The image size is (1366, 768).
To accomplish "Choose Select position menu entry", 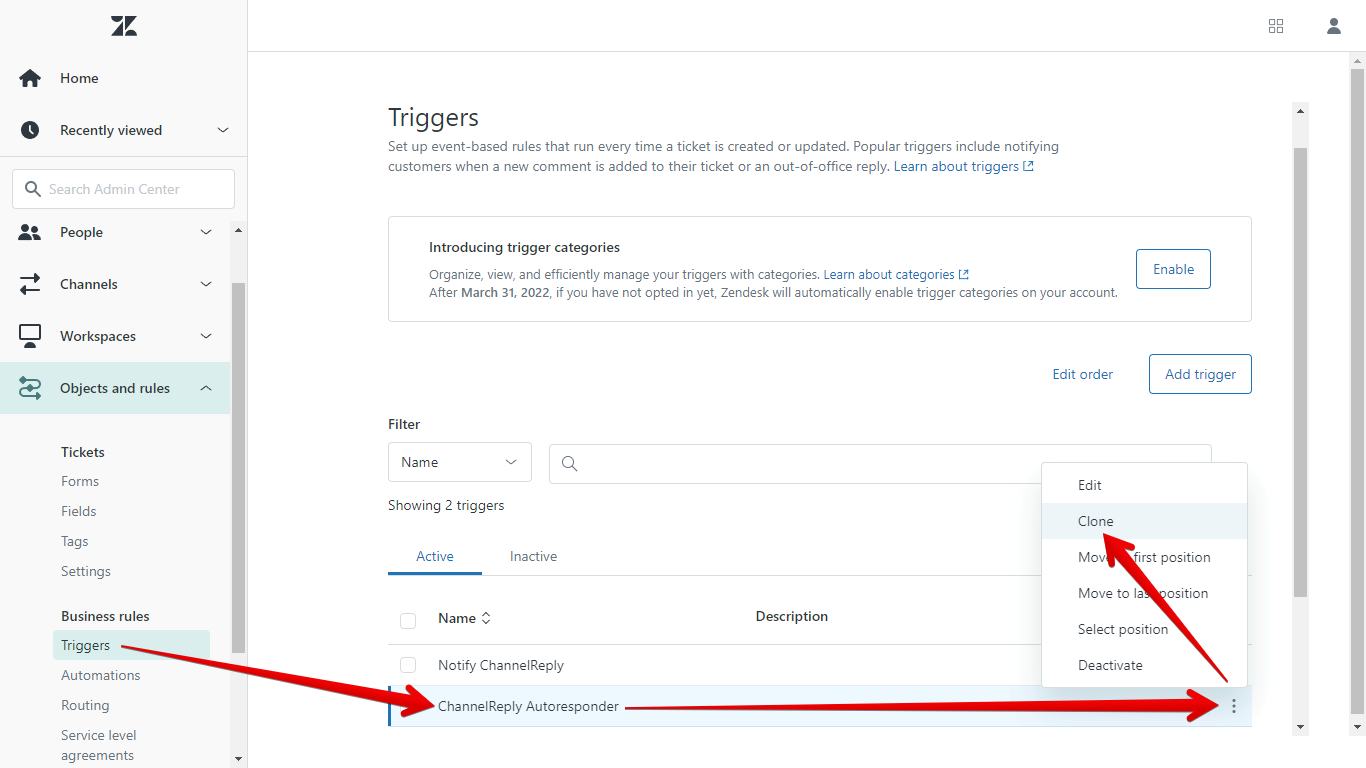I will pyautogui.click(x=1144, y=629).
